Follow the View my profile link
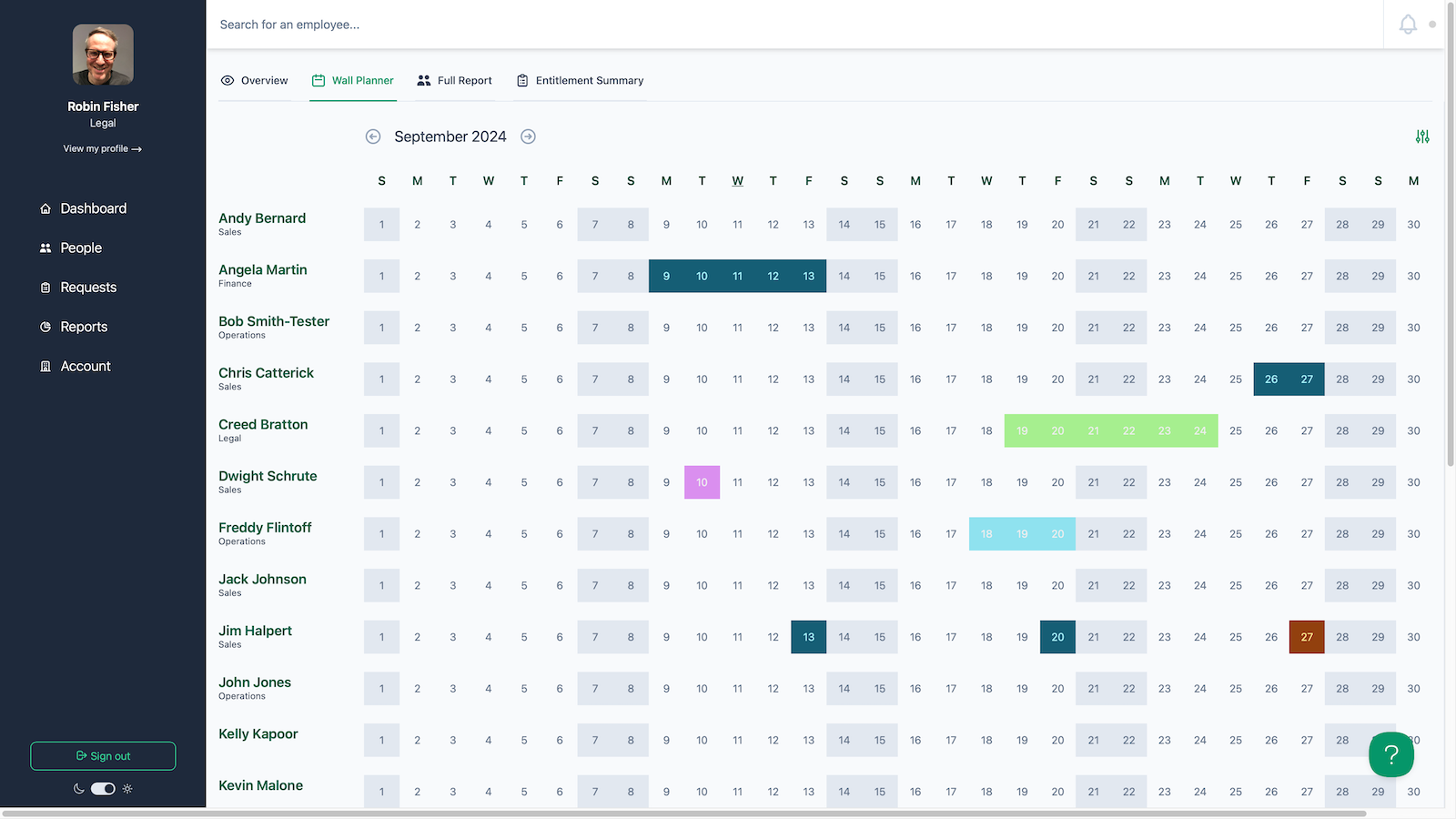 click(103, 148)
